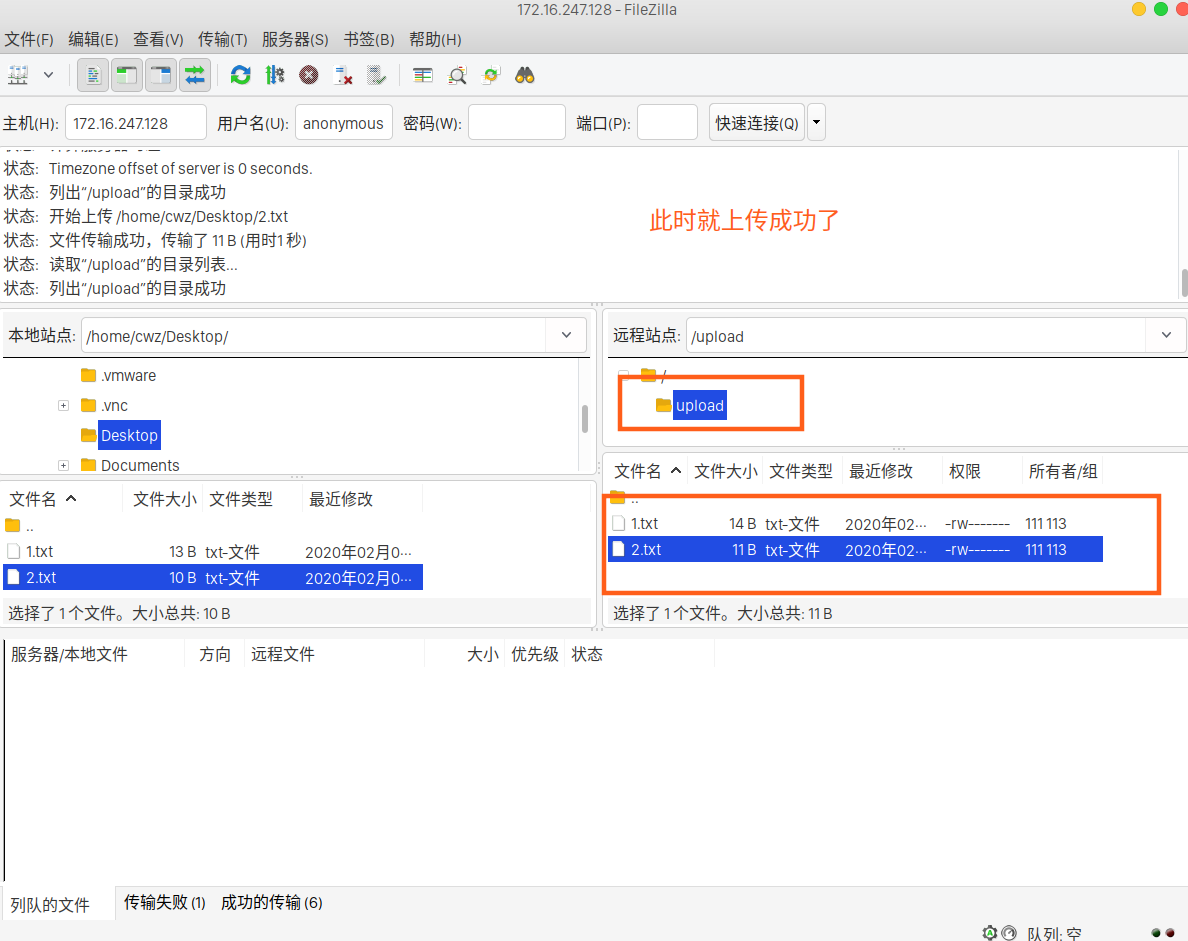
Task: Toggle directory comparison icon
Action: 457,75
